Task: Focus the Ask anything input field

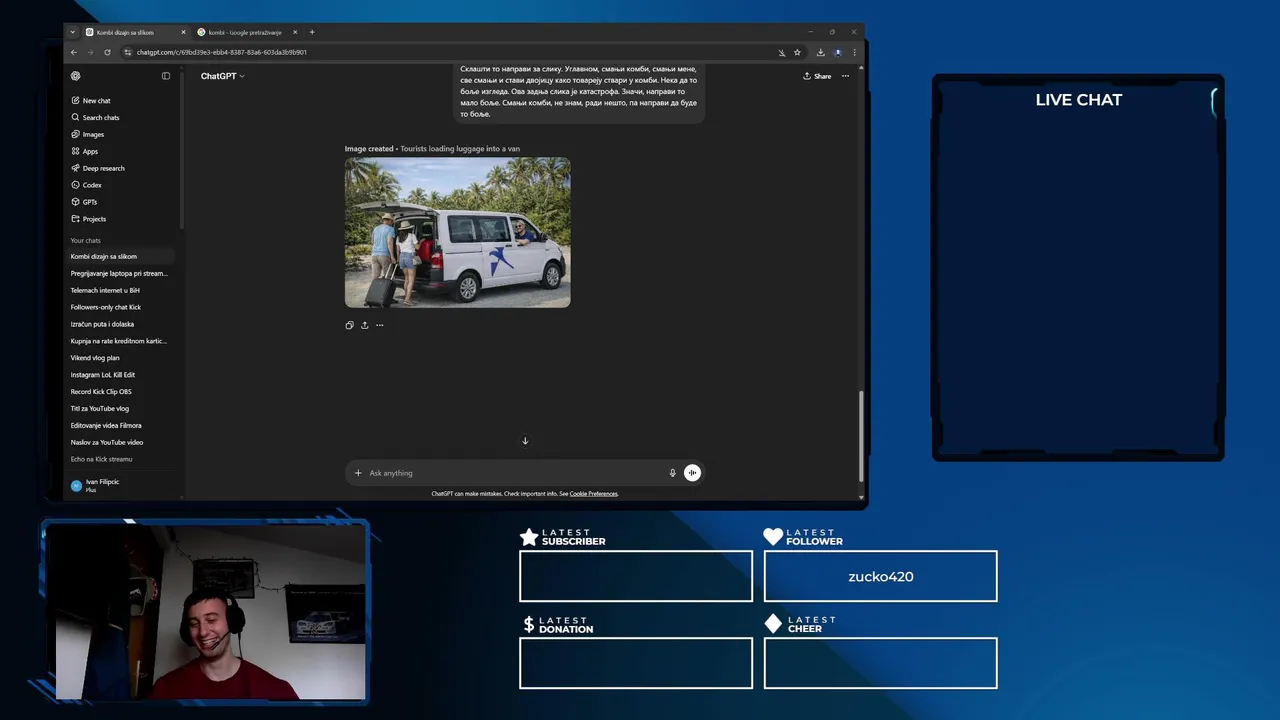Action: pyautogui.click(x=515, y=473)
